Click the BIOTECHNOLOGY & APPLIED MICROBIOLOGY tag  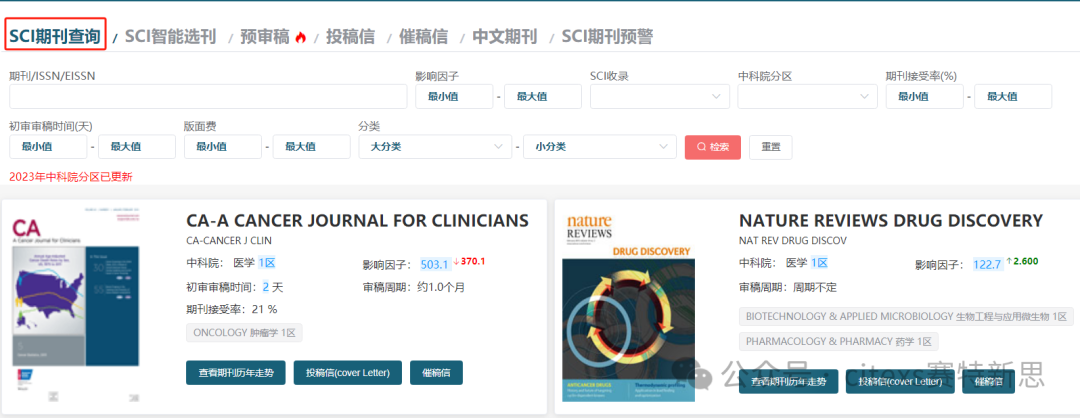tap(906, 317)
